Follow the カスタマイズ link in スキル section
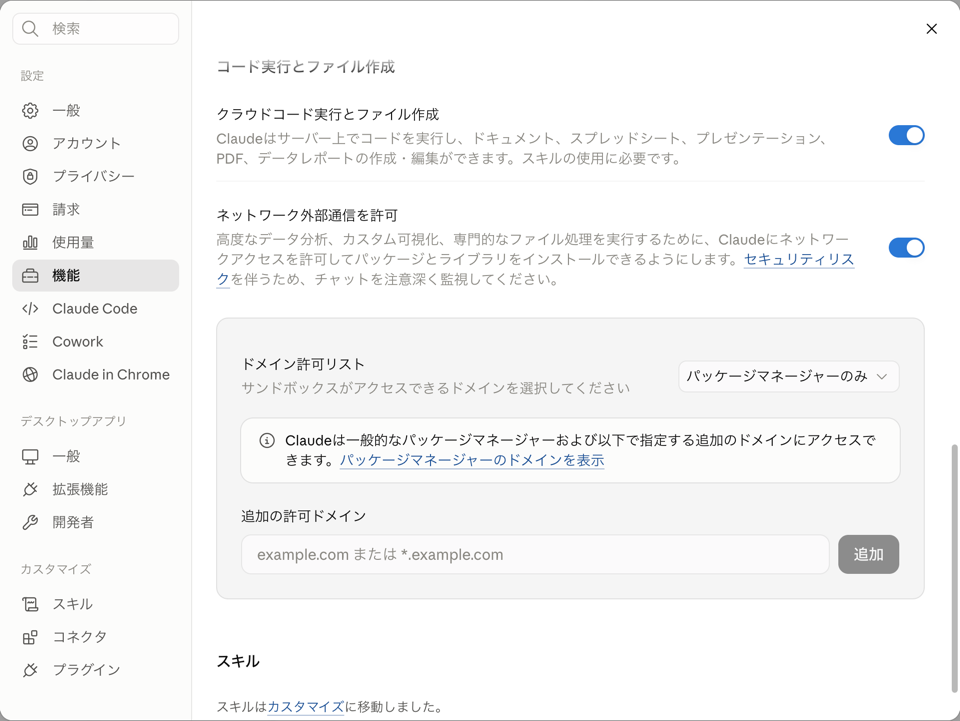 click(x=306, y=708)
